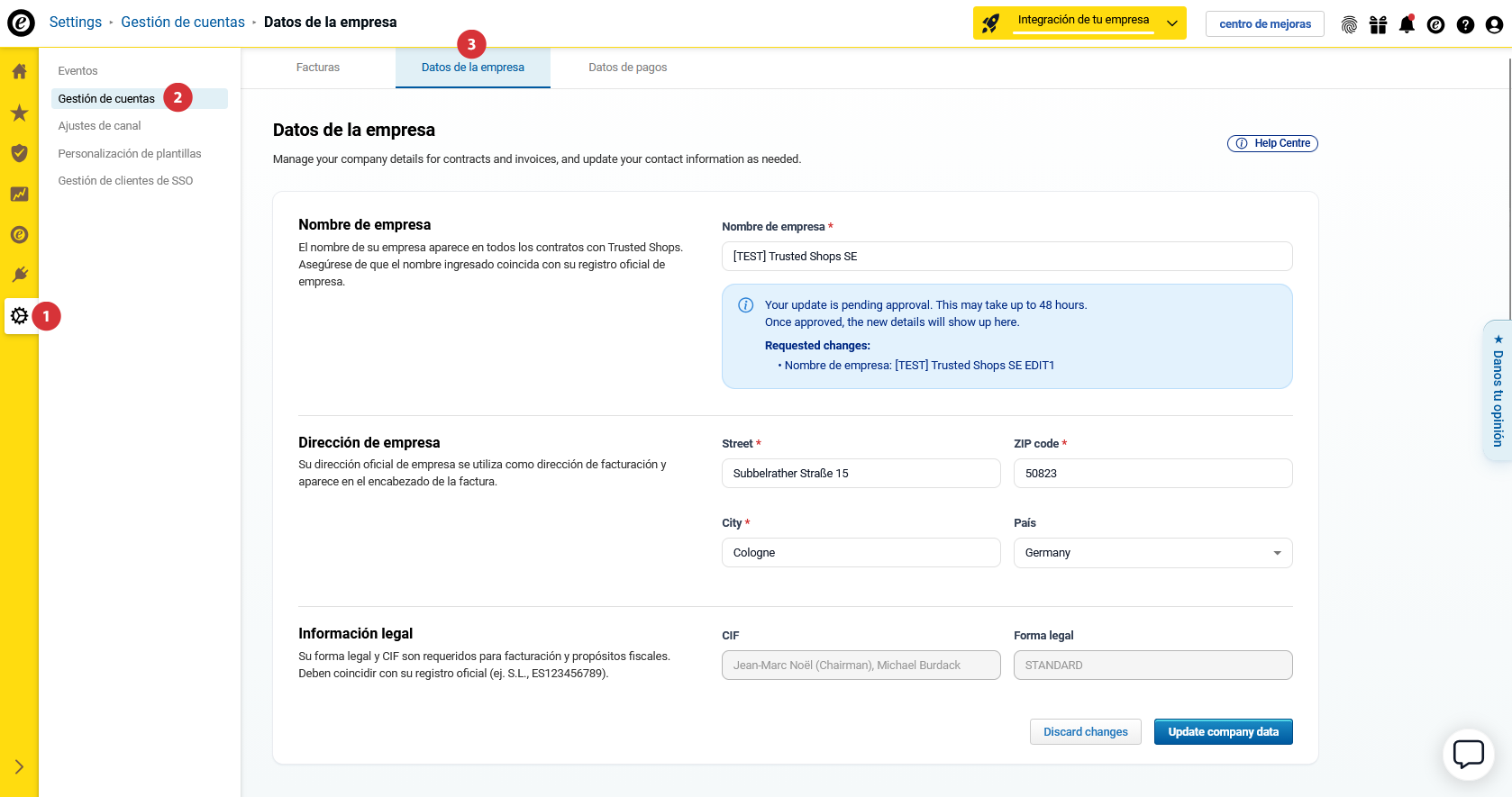This screenshot has height=797, width=1512.
Task: Click the Update company data button
Action: (x=1223, y=732)
